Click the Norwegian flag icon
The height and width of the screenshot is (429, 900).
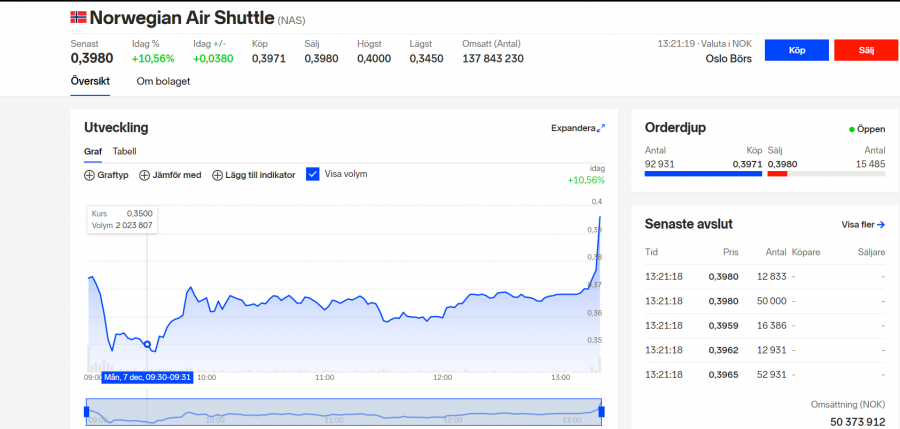tap(78, 18)
